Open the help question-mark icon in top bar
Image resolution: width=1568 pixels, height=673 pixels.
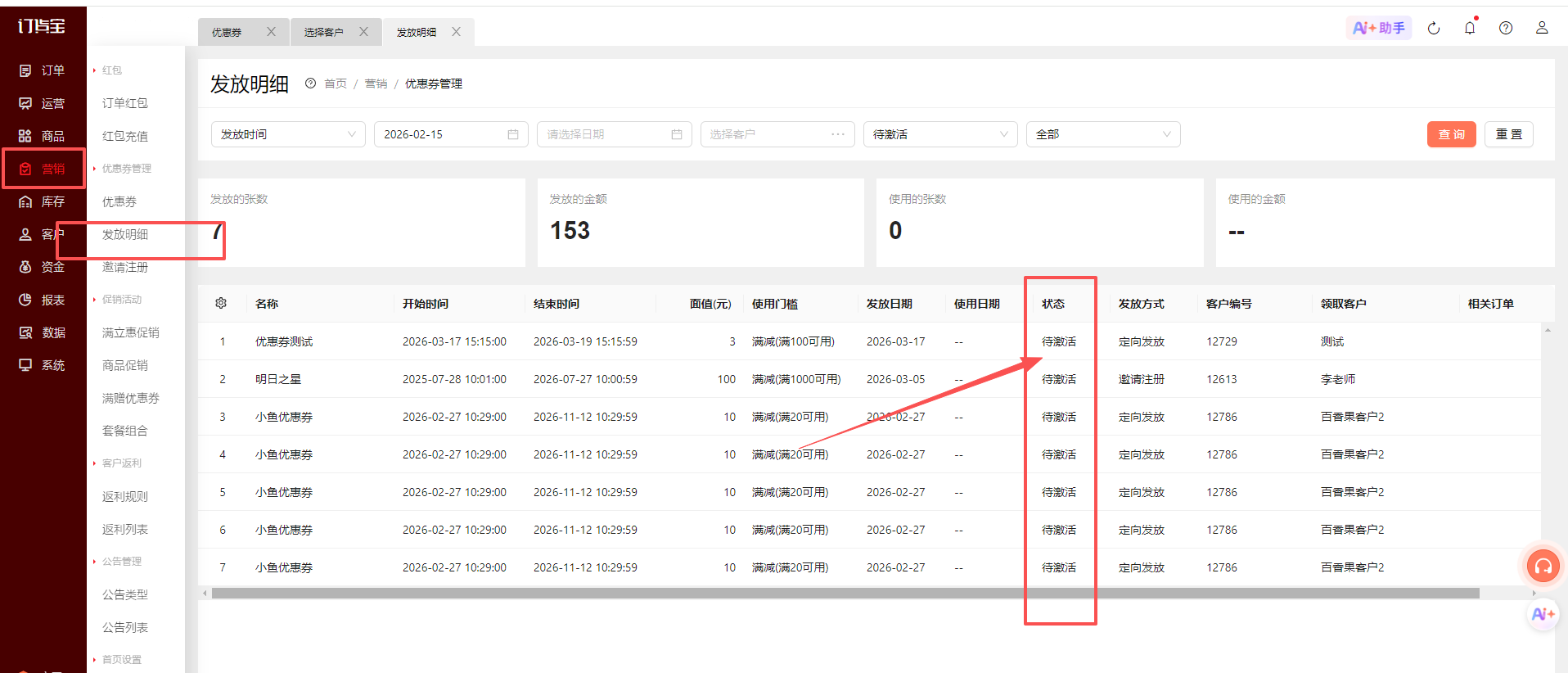pos(1506,28)
